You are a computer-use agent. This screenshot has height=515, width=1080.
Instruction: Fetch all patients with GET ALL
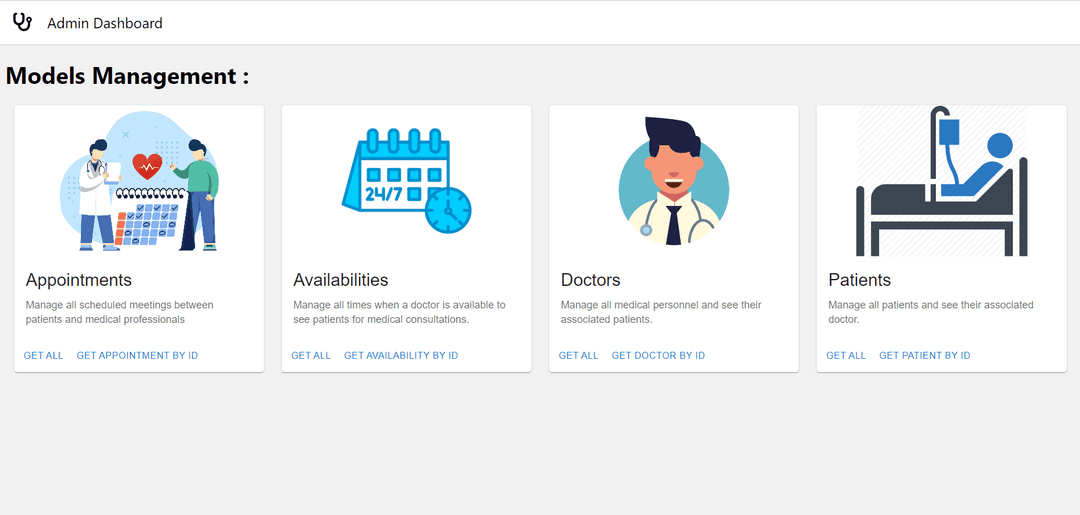846,356
